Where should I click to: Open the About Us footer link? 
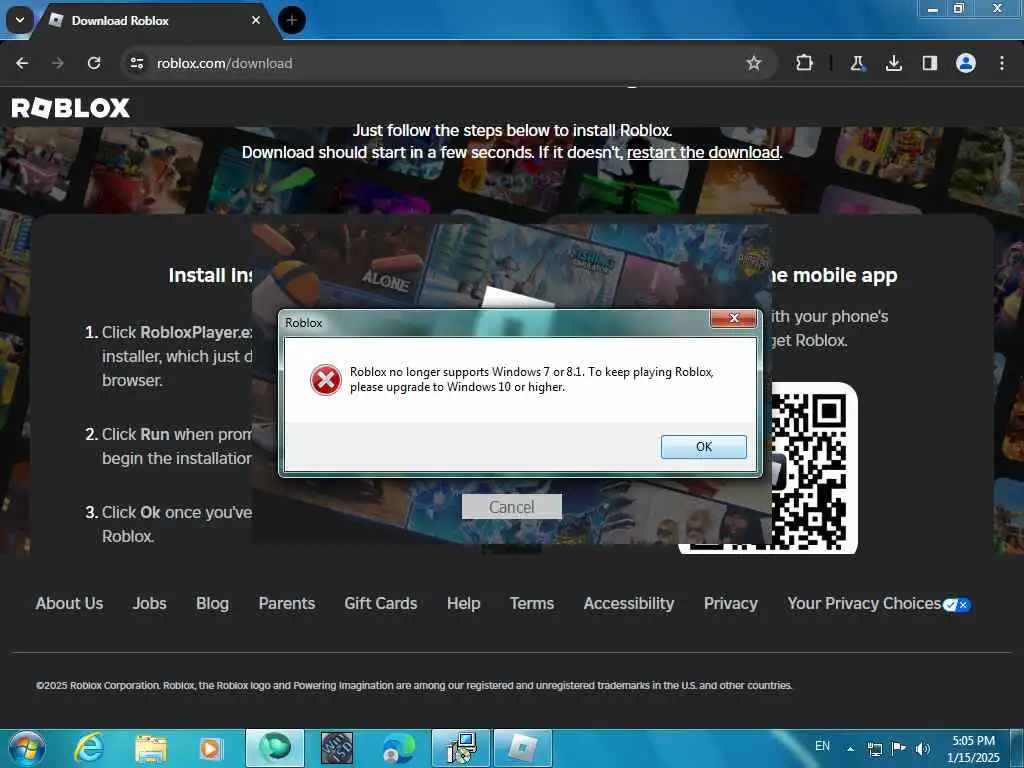point(69,603)
